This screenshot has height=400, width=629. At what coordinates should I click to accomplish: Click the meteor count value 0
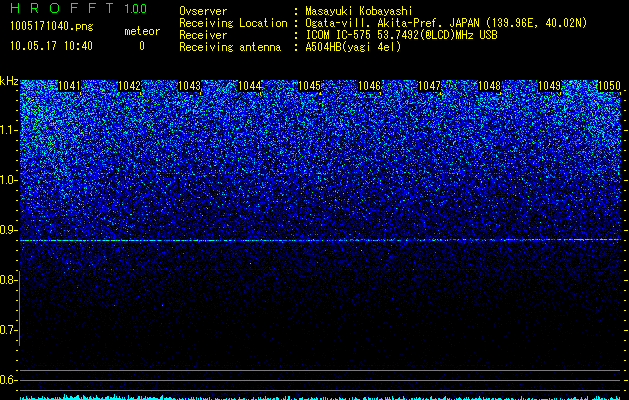142,46
